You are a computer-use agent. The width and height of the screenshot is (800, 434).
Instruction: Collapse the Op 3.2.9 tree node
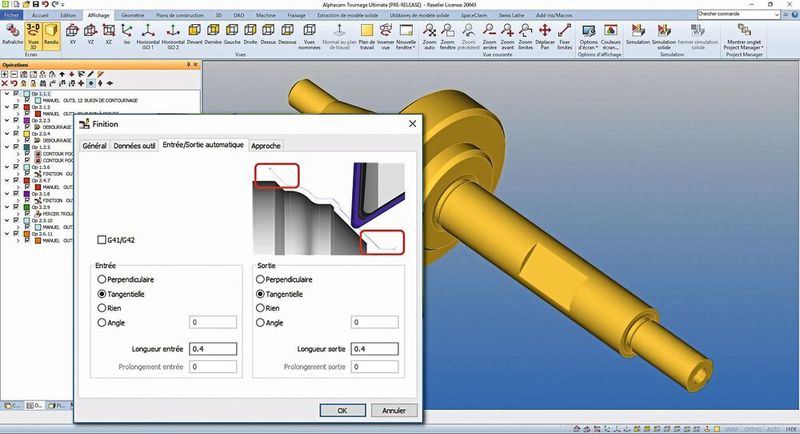(x=7, y=207)
